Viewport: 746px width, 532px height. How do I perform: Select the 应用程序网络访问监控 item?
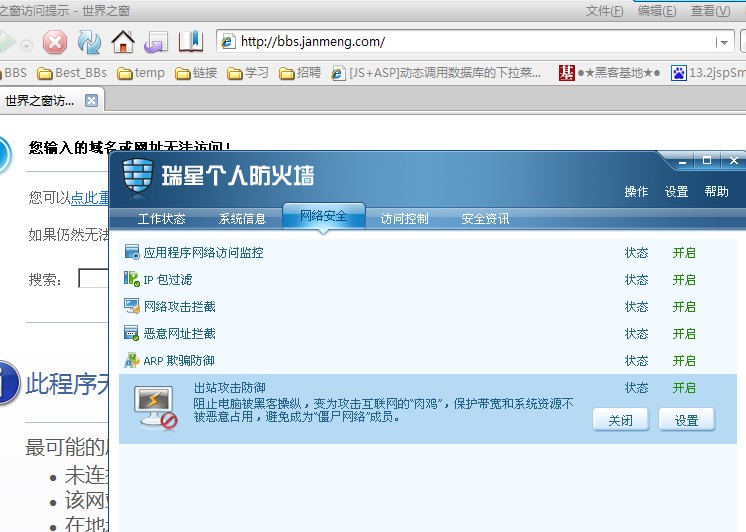point(203,252)
